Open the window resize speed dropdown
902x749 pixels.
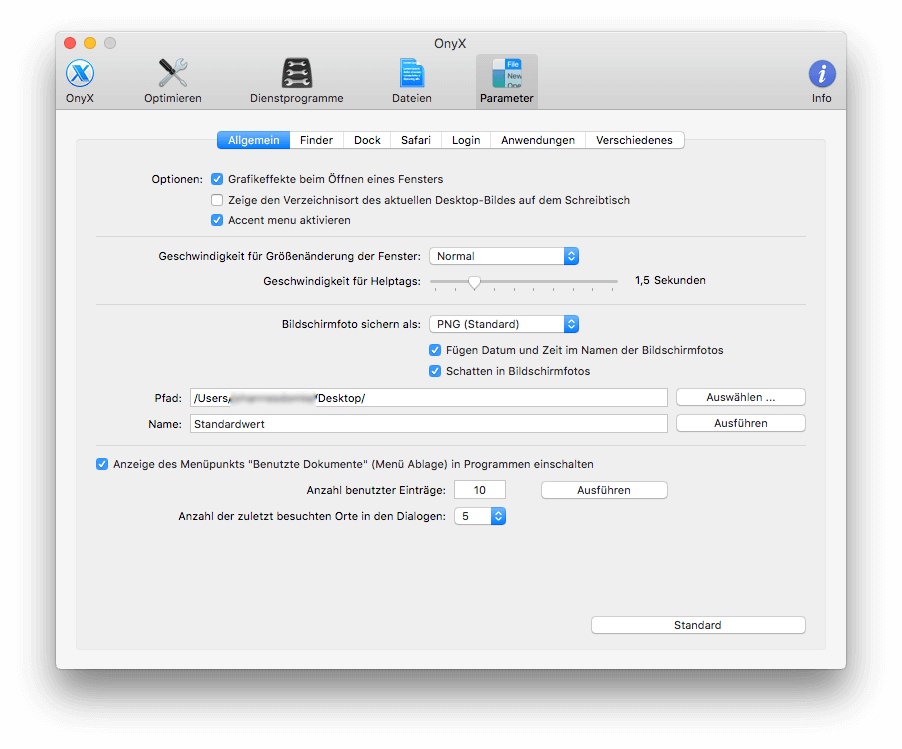point(504,257)
